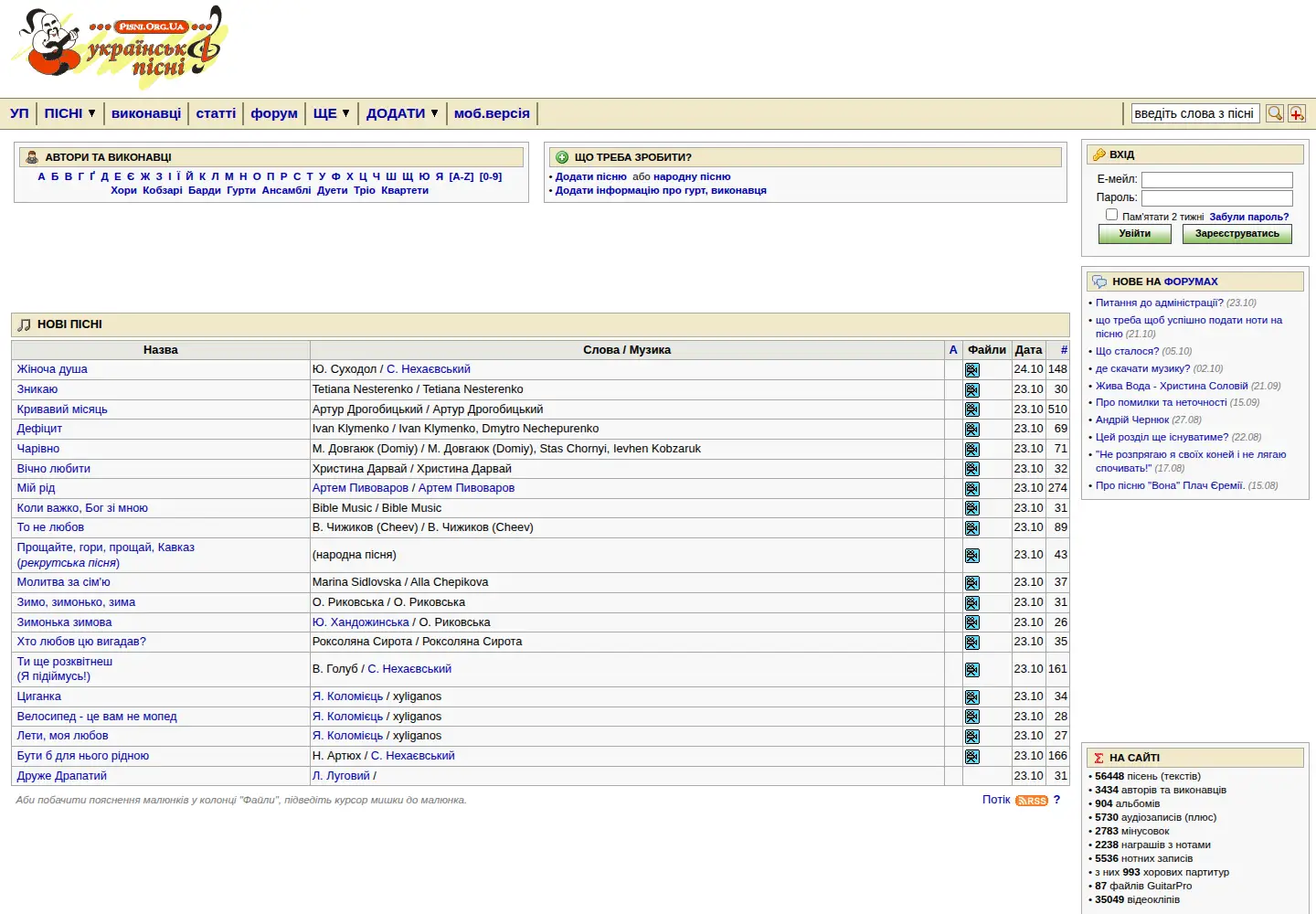Open file icon for Лети, моя любов
Screen dimensions: 1316x914
point(972,737)
